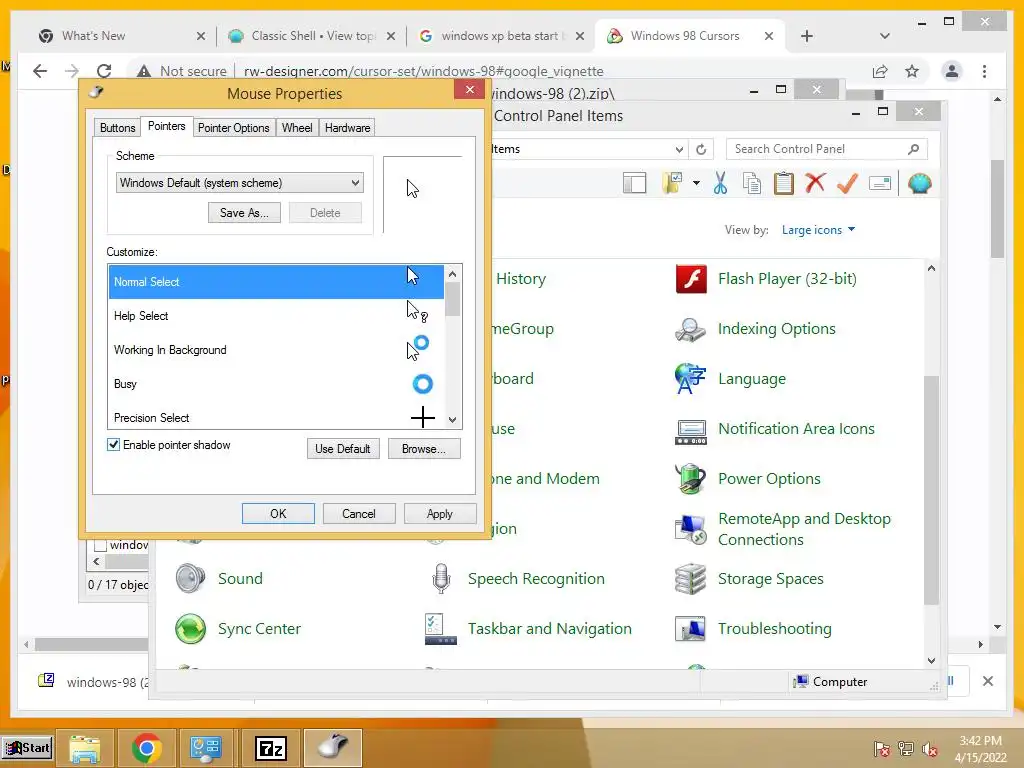Screen dimensions: 1024x768
Task: Switch to the Classic Shell Chrome tab
Action: [x=313, y=36]
